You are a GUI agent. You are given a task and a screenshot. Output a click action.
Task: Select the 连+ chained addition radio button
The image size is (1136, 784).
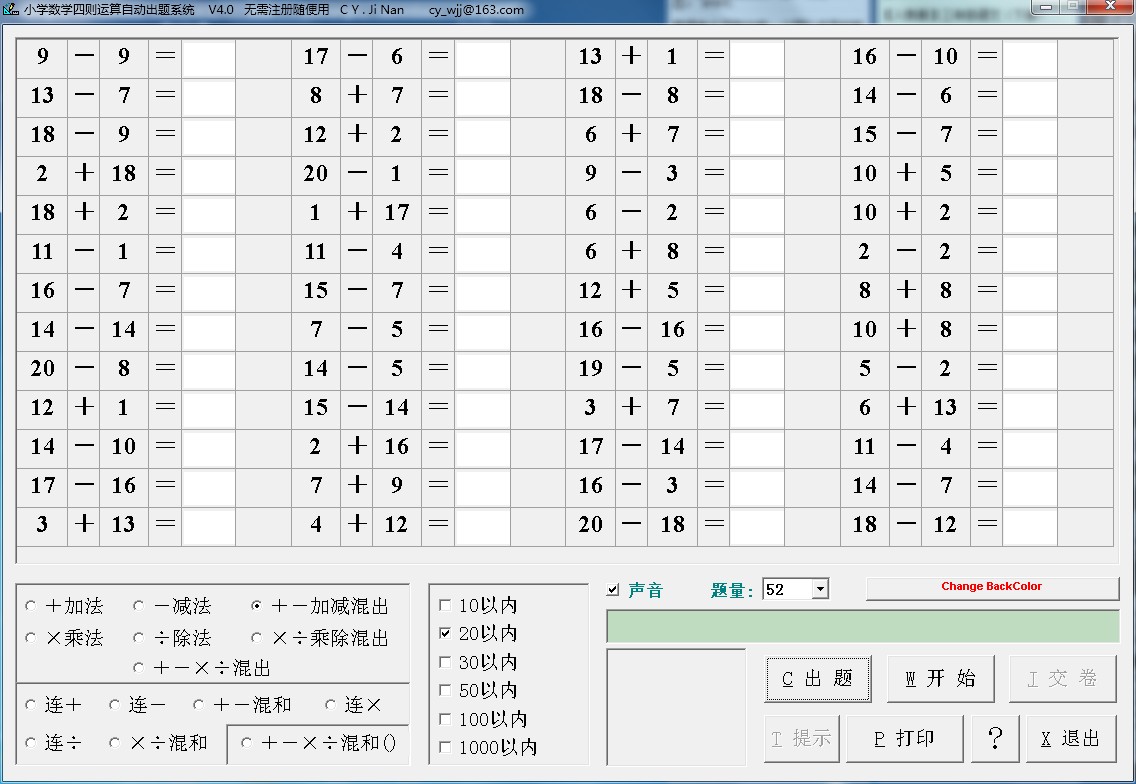32,705
